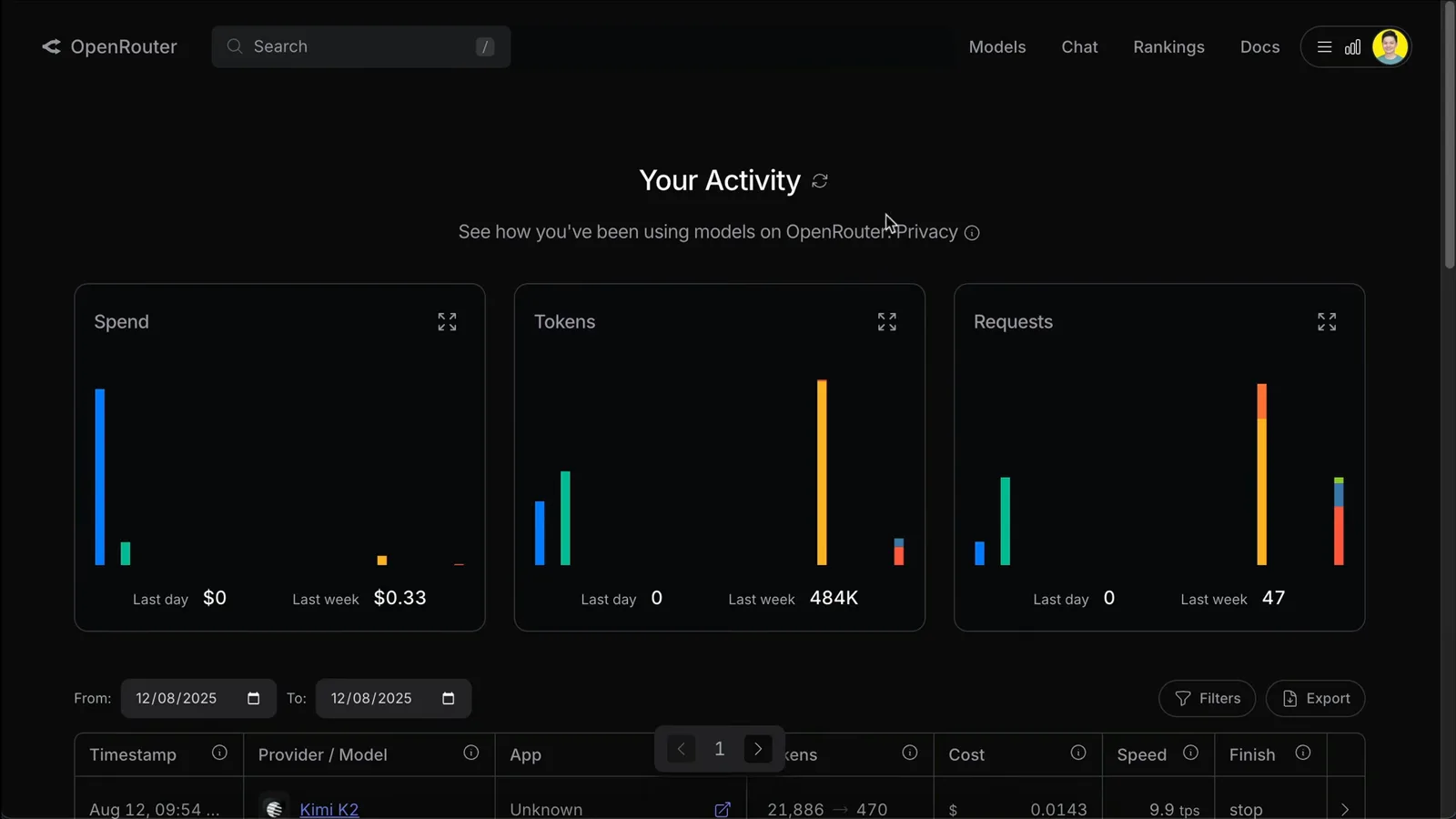Focus the Search input field
Screen dimensions: 1456x819
(361, 46)
